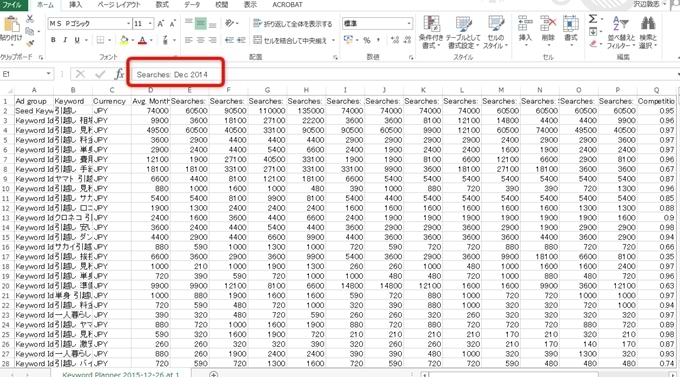
Task: Open Find and Select 検索と選択
Action: click(x=648, y=33)
